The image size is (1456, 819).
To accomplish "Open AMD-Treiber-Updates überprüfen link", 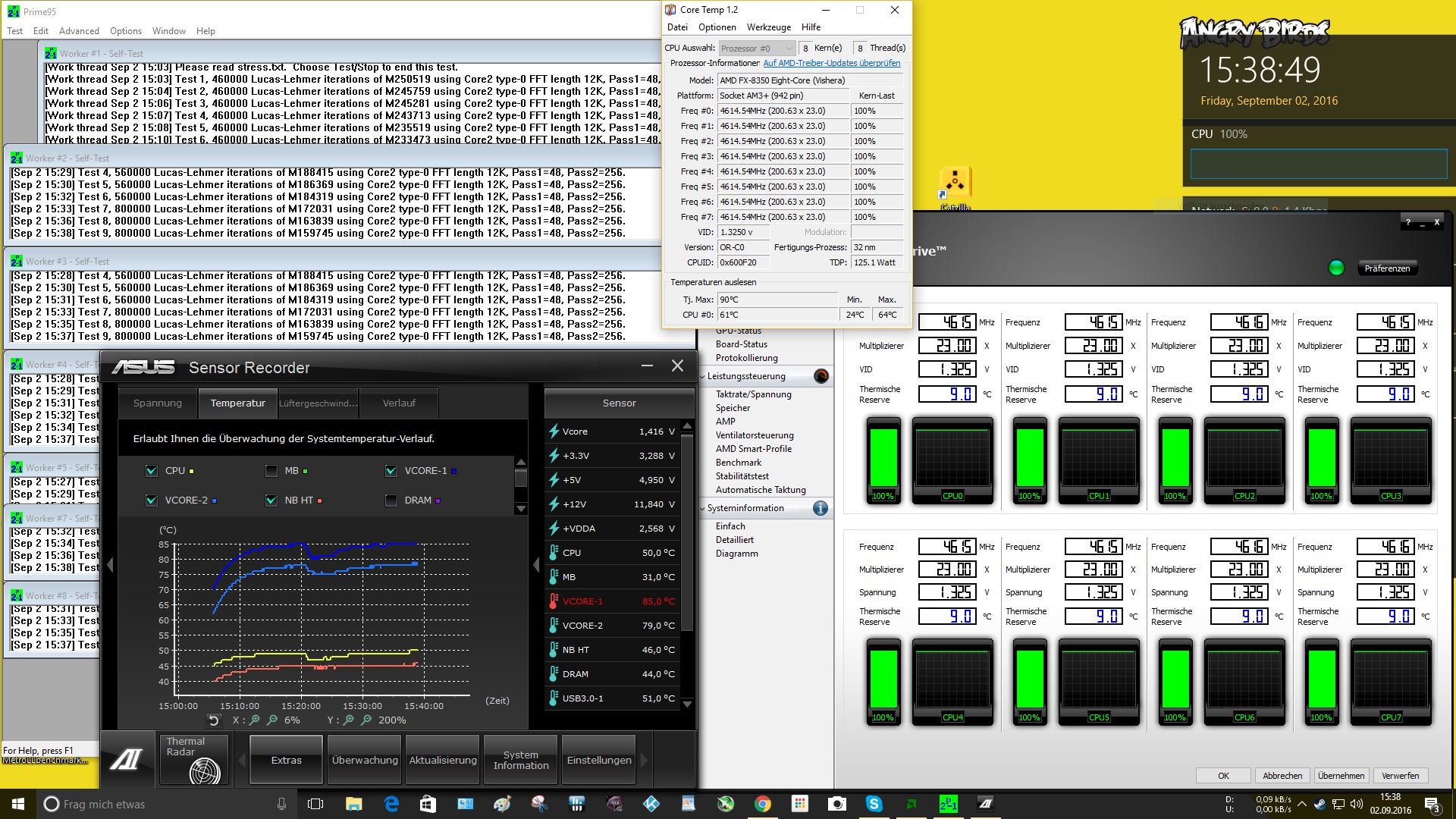I will click(831, 63).
